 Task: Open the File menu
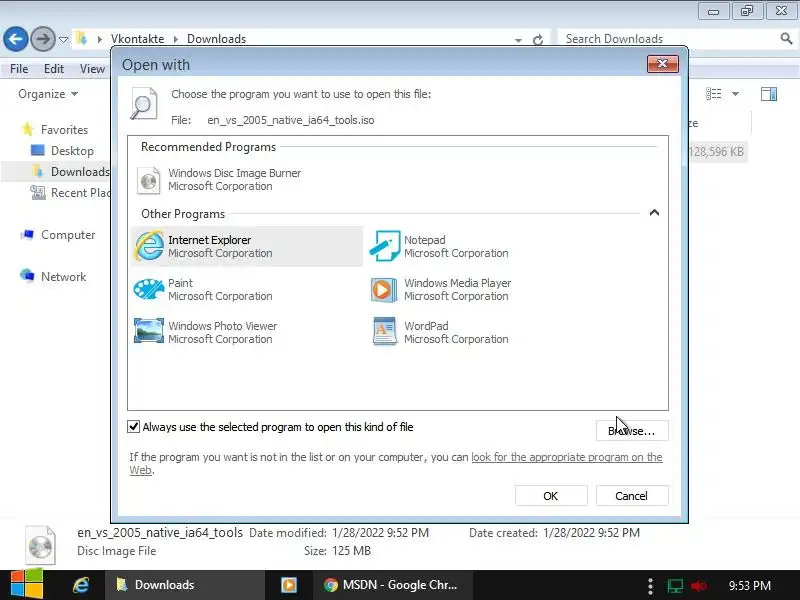[19, 68]
